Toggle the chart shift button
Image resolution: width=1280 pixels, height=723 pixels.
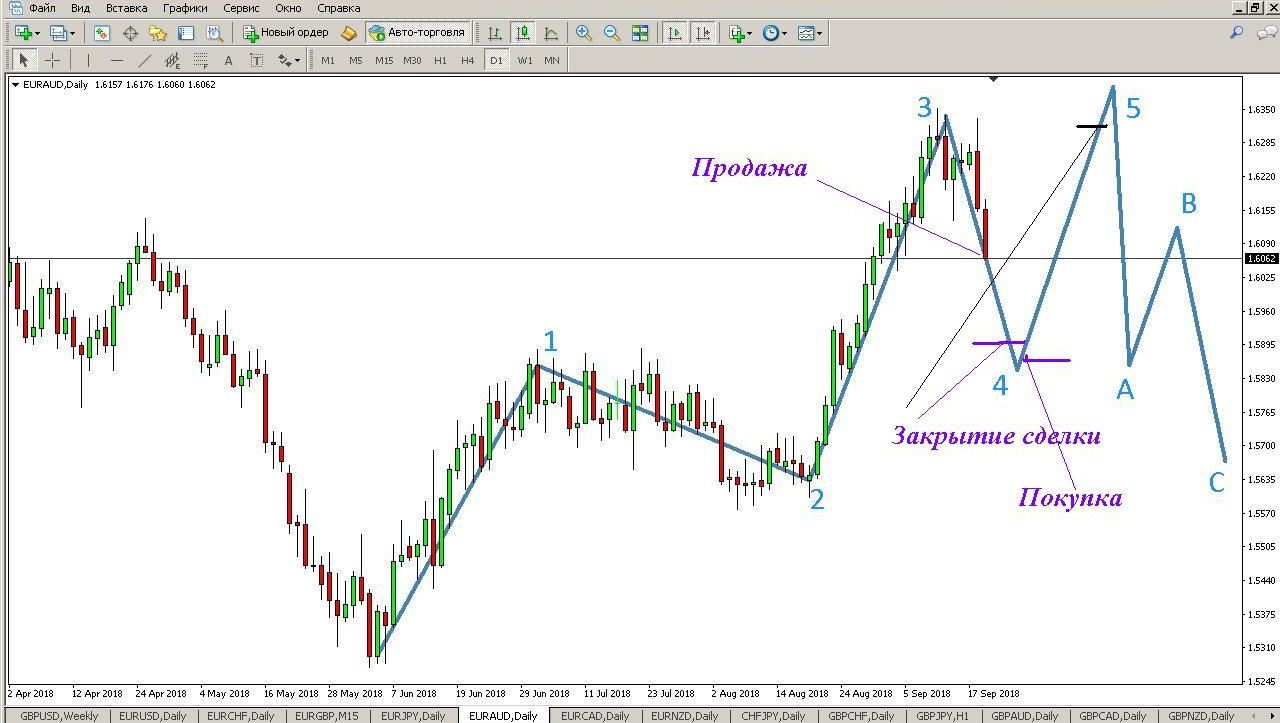[x=703, y=33]
